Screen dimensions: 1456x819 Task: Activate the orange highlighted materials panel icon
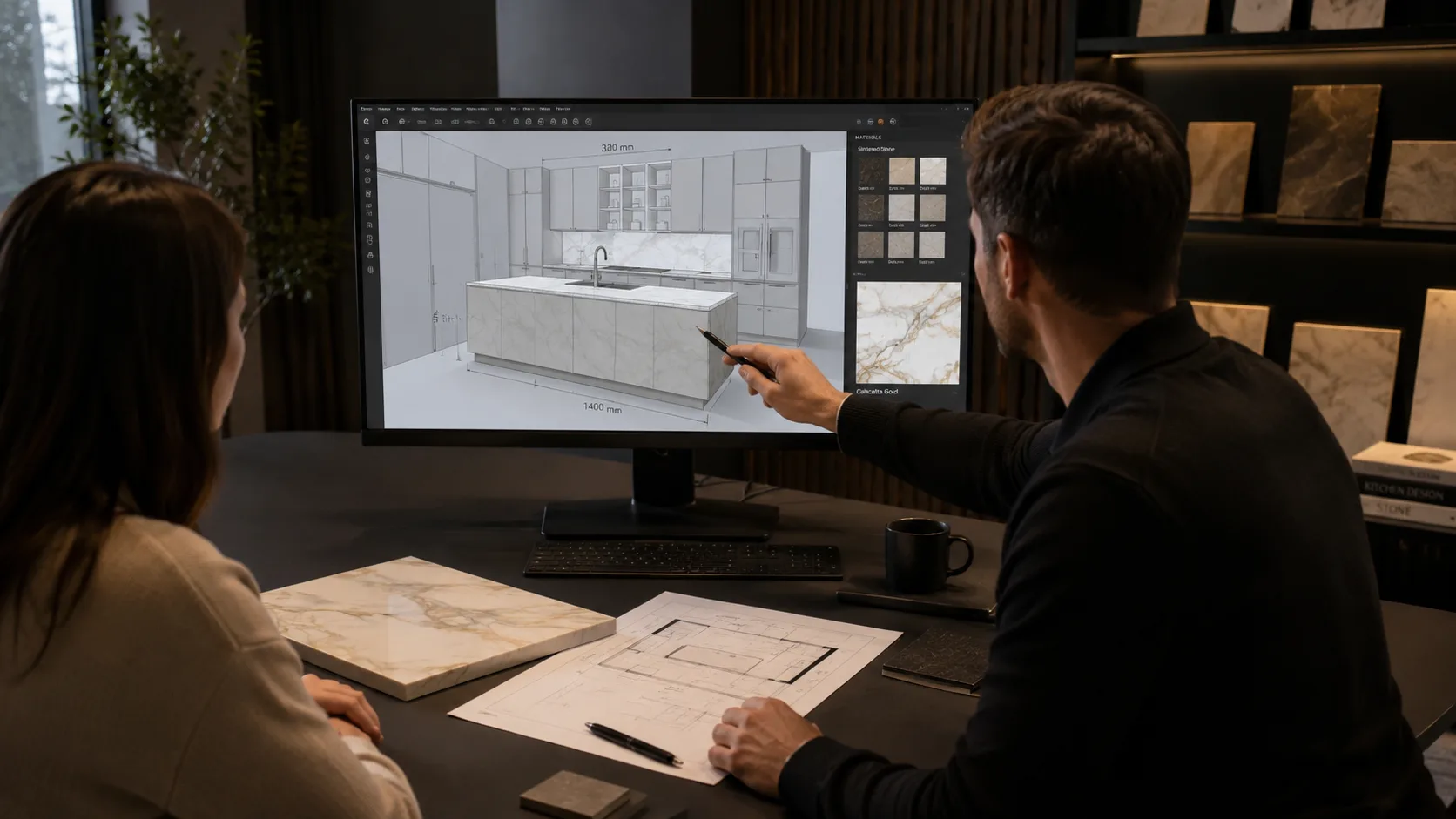880,122
